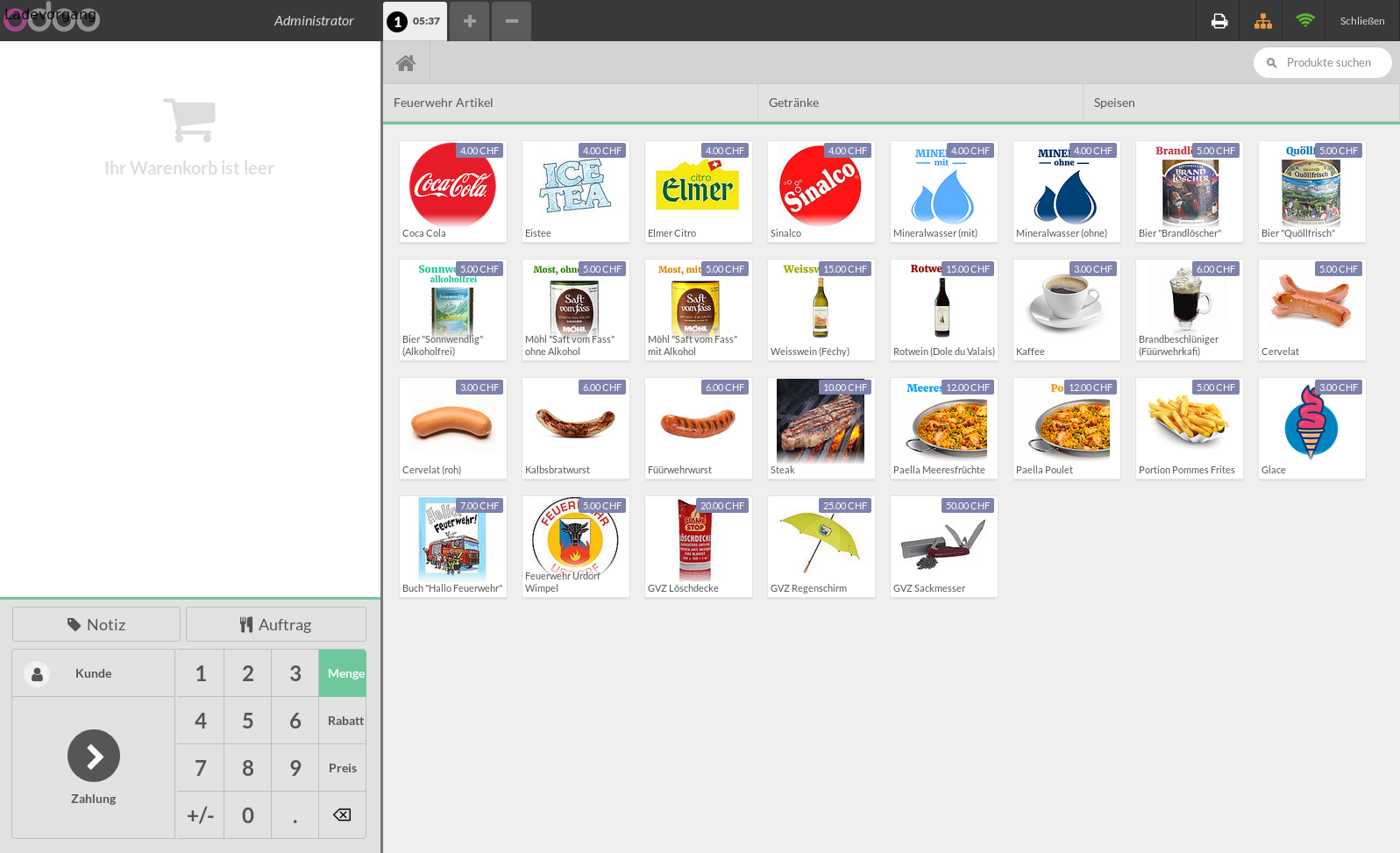
Task: Add Coca Cola to the order
Action: (x=452, y=191)
